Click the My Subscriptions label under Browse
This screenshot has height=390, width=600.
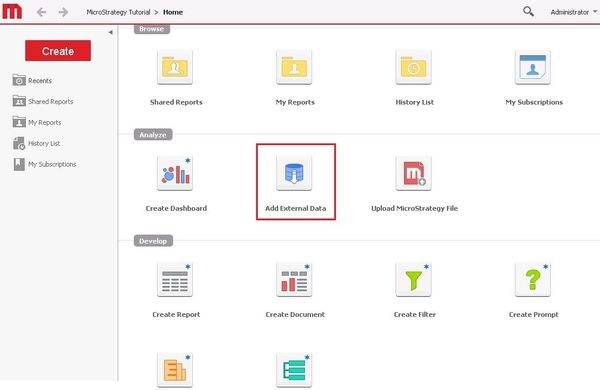(534, 102)
